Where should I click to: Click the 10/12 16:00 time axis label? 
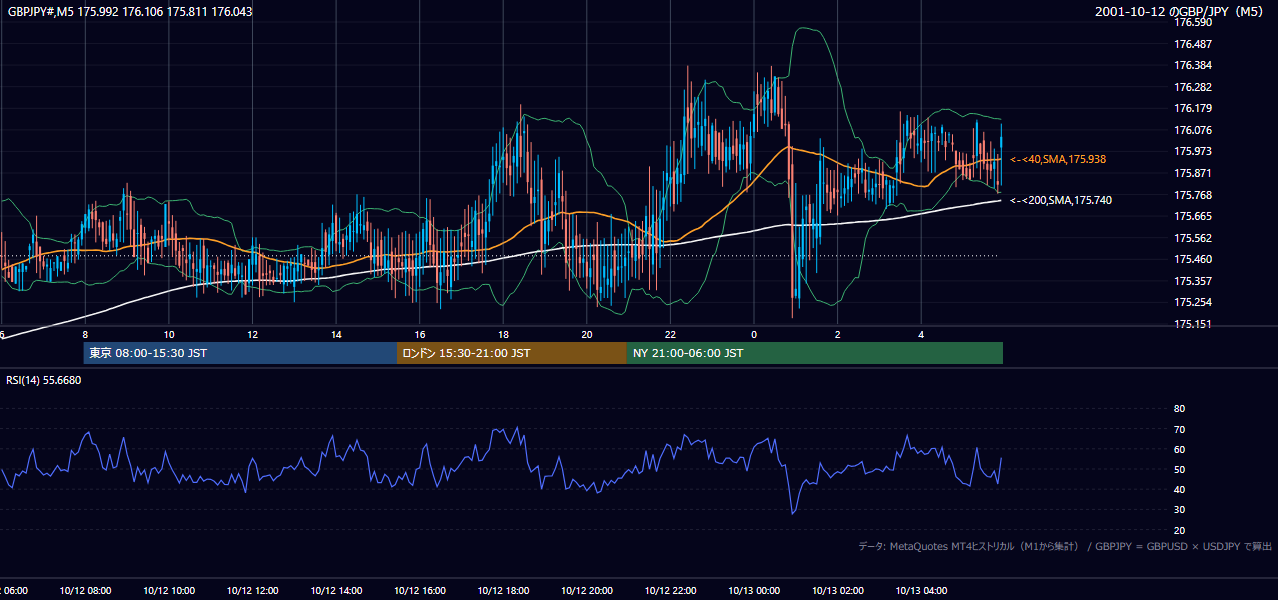(419, 591)
